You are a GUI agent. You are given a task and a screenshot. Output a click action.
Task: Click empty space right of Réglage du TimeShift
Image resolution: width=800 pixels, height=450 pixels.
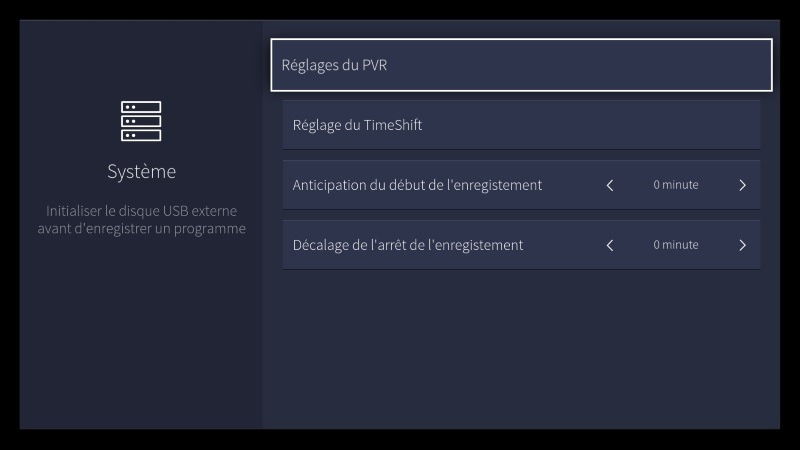point(600,125)
